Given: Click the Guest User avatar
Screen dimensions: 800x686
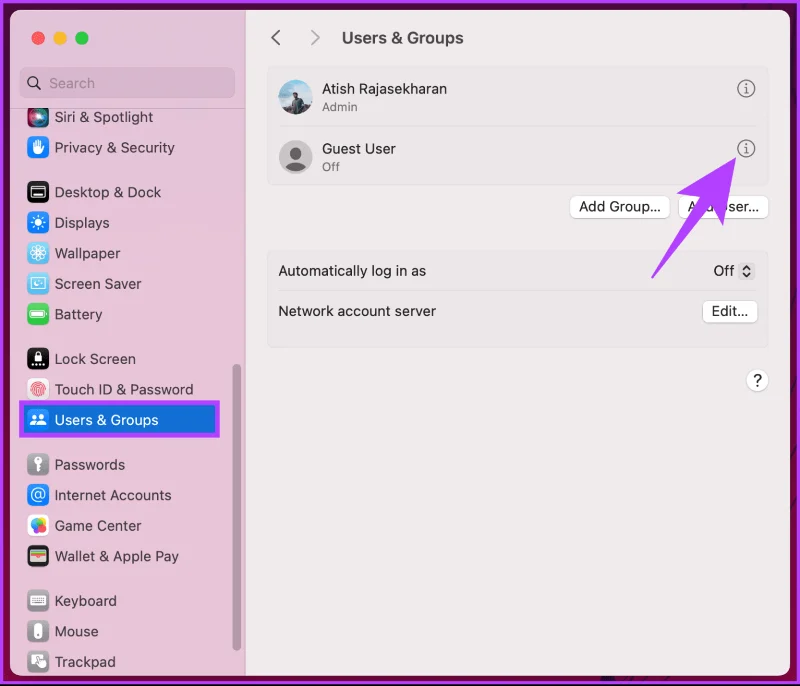Looking at the screenshot, I should (x=295, y=157).
